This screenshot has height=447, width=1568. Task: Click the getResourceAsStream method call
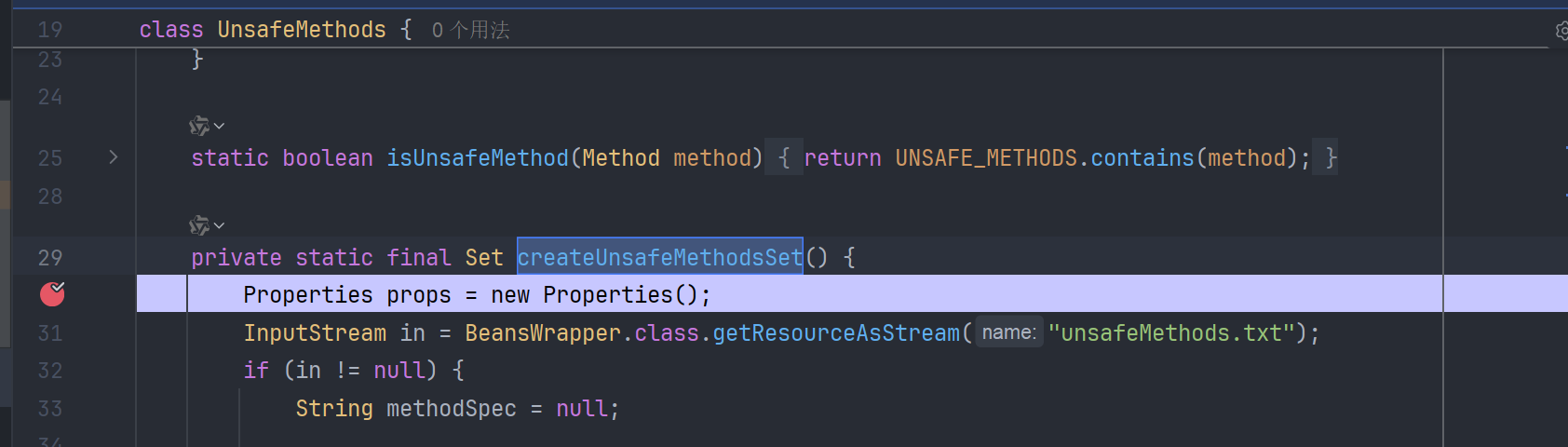(x=836, y=333)
